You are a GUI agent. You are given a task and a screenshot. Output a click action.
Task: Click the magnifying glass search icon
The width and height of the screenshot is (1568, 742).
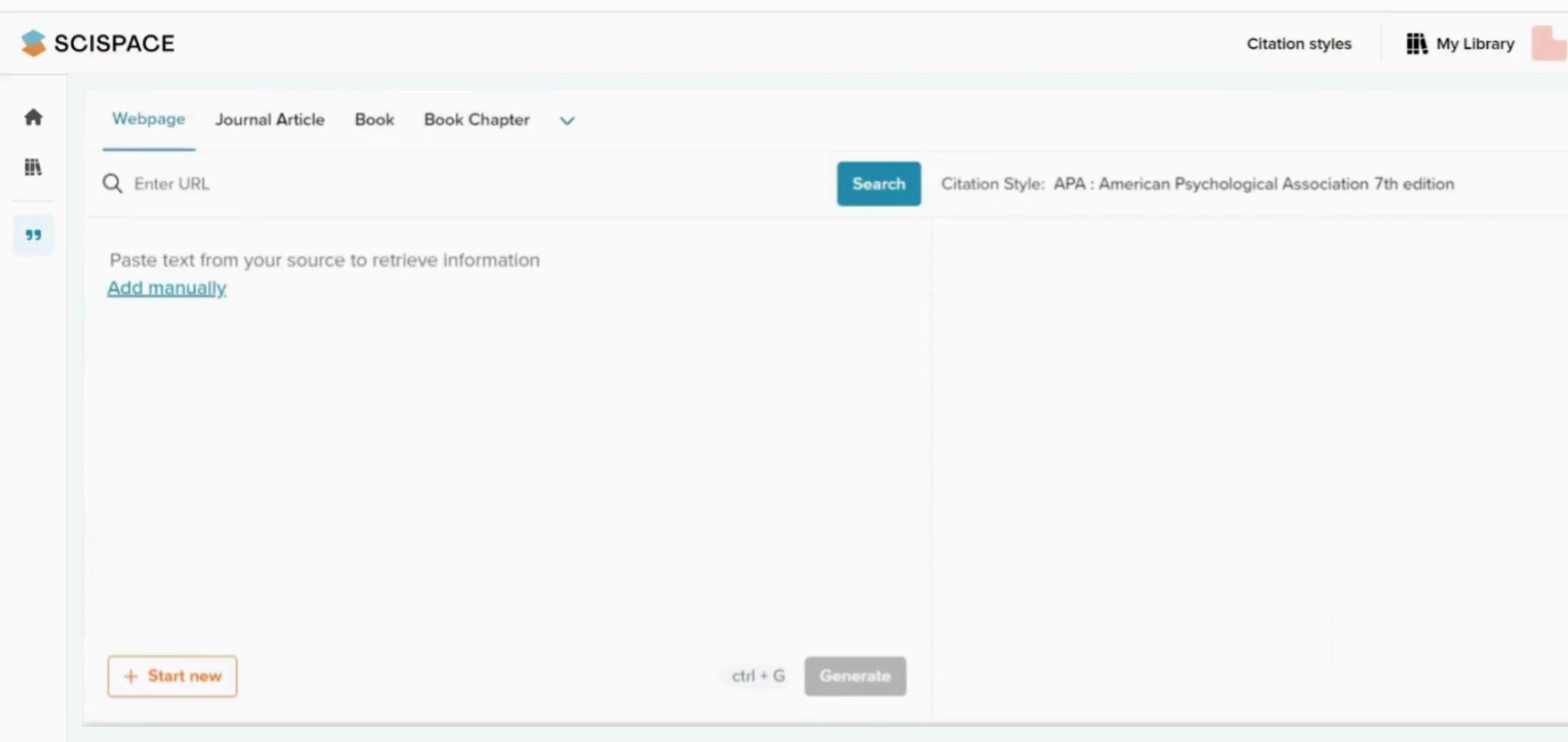(x=112, y=184)
